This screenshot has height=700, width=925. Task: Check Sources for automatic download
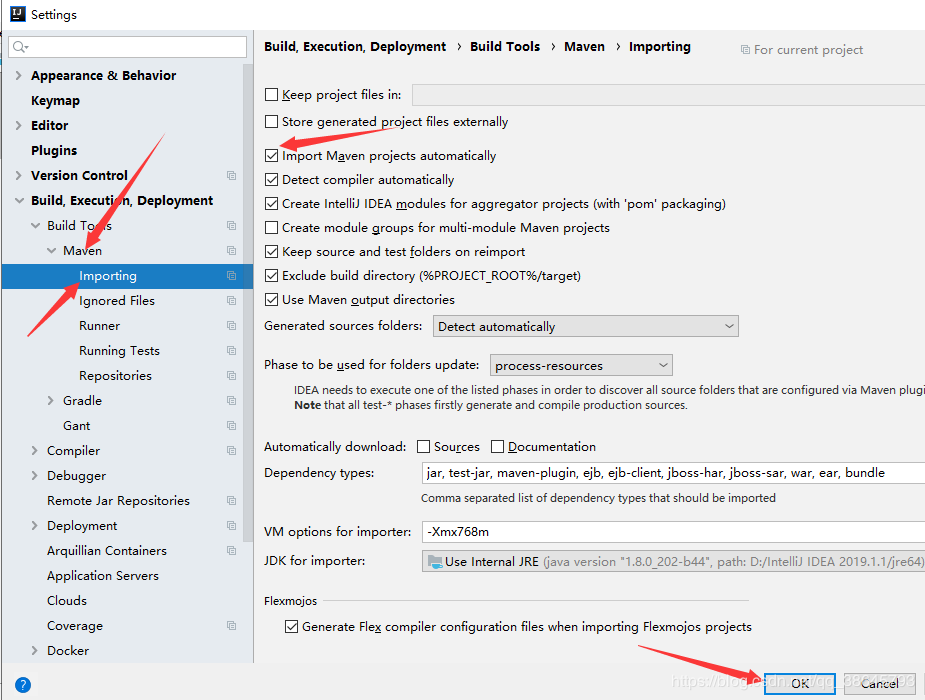coord(423,447)
